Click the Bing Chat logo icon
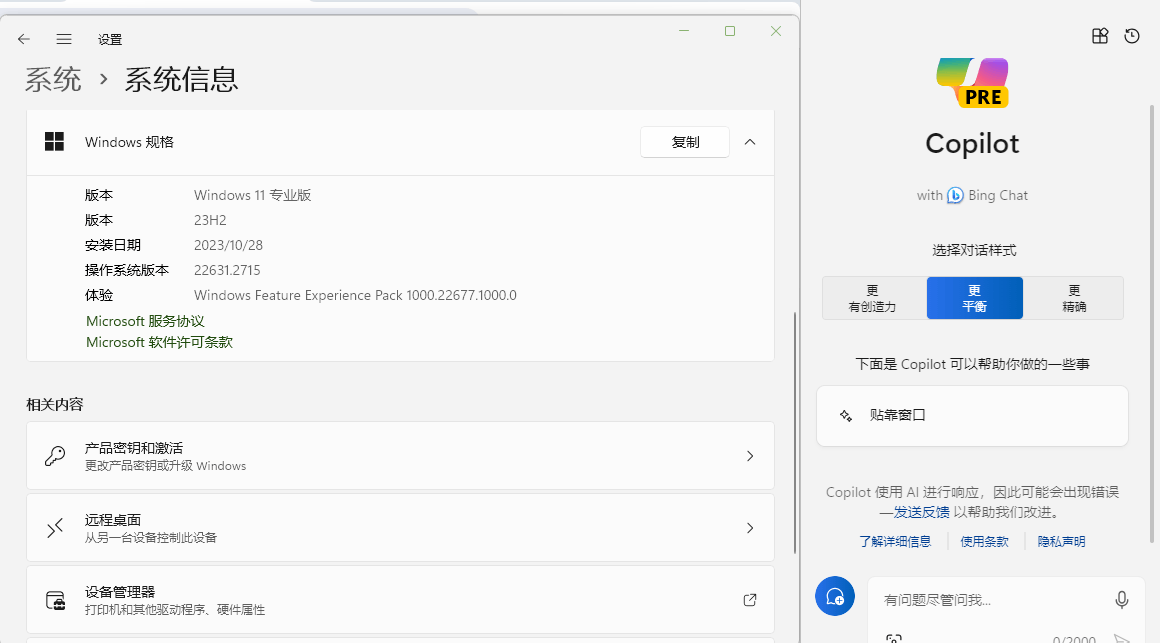The height and width of the screenshot is (643, 1160). 955,195
